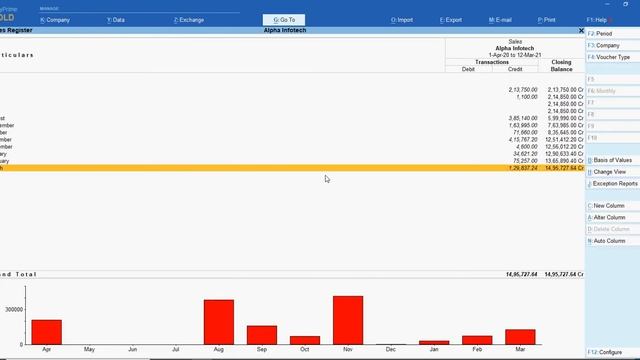Click the Transactions header
The height and width of the screenshot is (360, 640).
tap(492, 62)
